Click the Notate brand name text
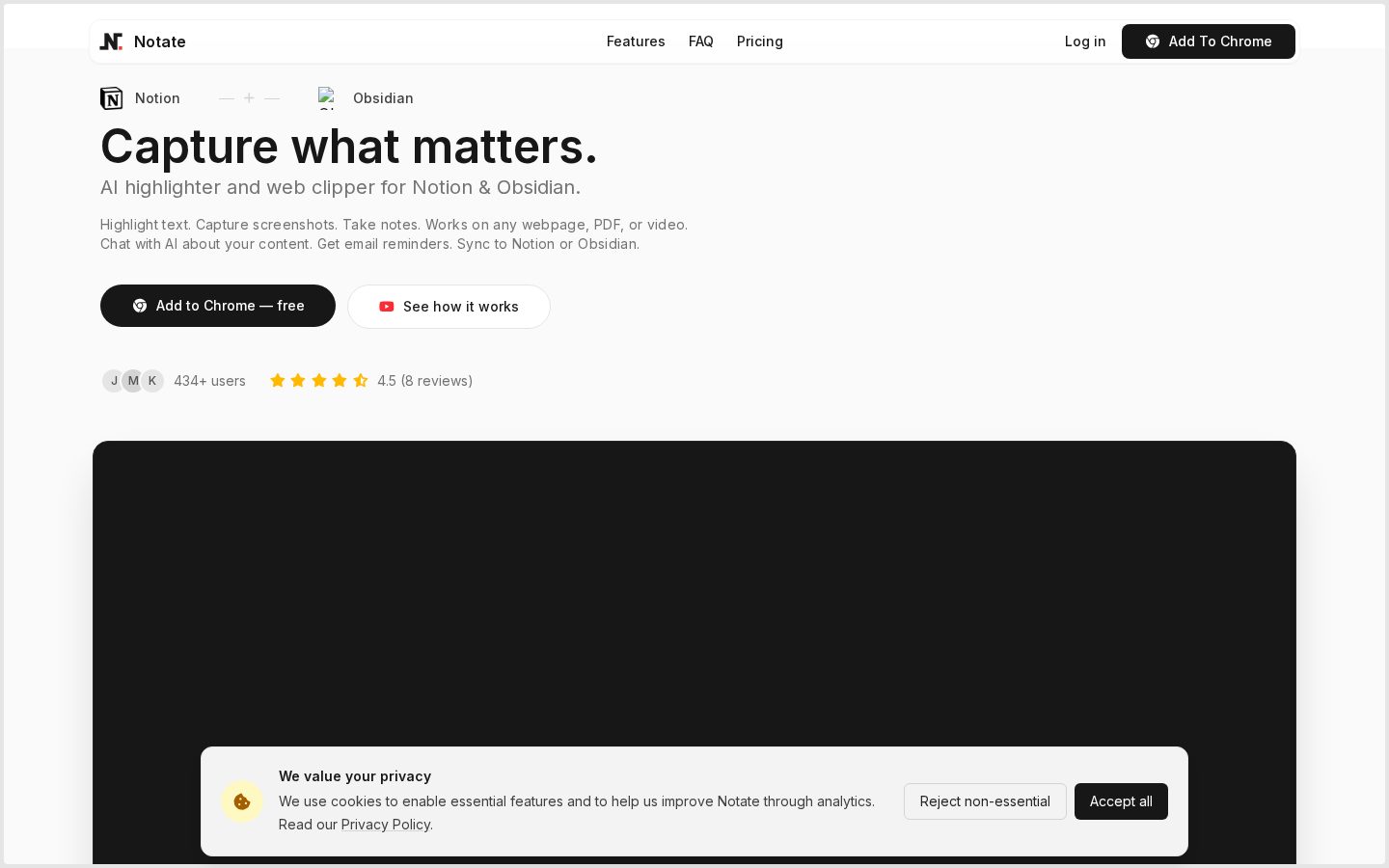Image resolution: width=1389 pixels, height=868 pixels. tap(160, 41)
